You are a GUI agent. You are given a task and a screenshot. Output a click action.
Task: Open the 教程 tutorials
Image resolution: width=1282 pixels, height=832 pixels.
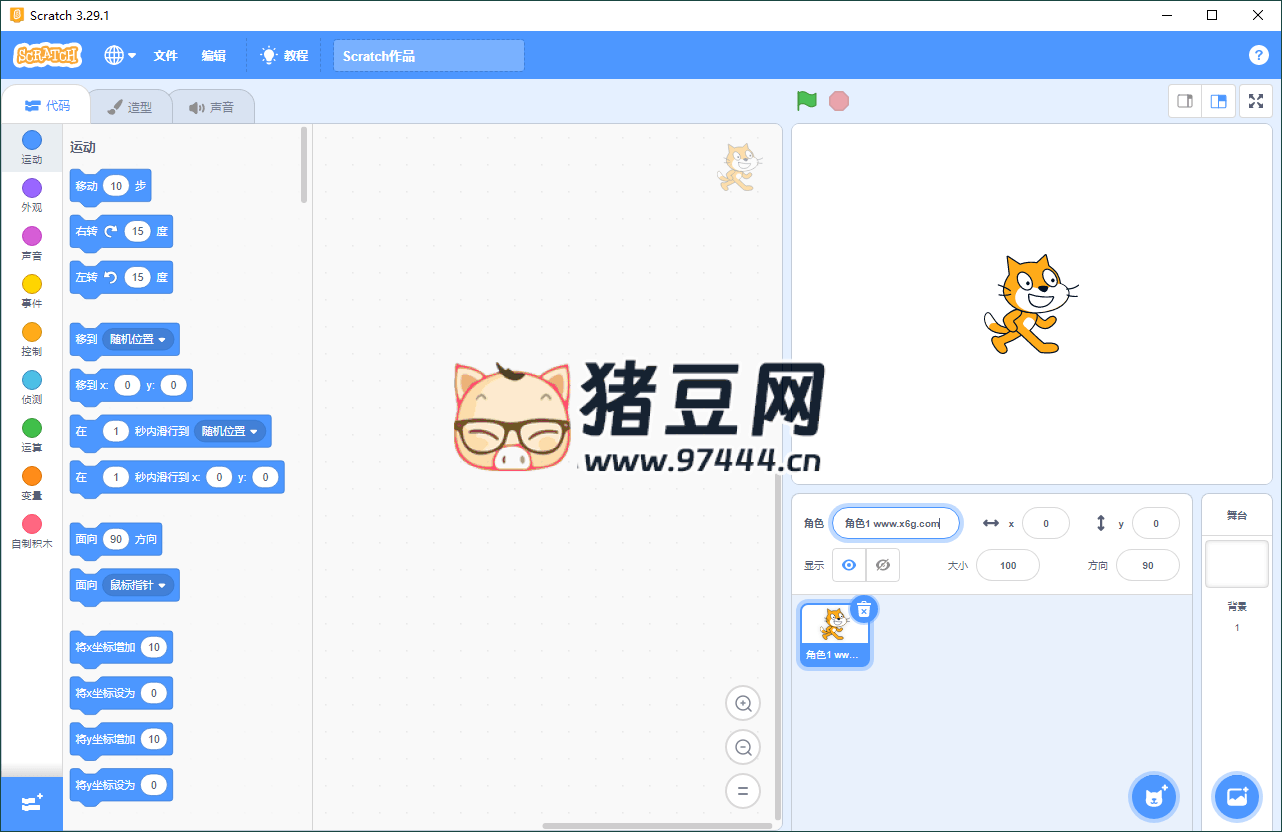[x=284, y=56]
